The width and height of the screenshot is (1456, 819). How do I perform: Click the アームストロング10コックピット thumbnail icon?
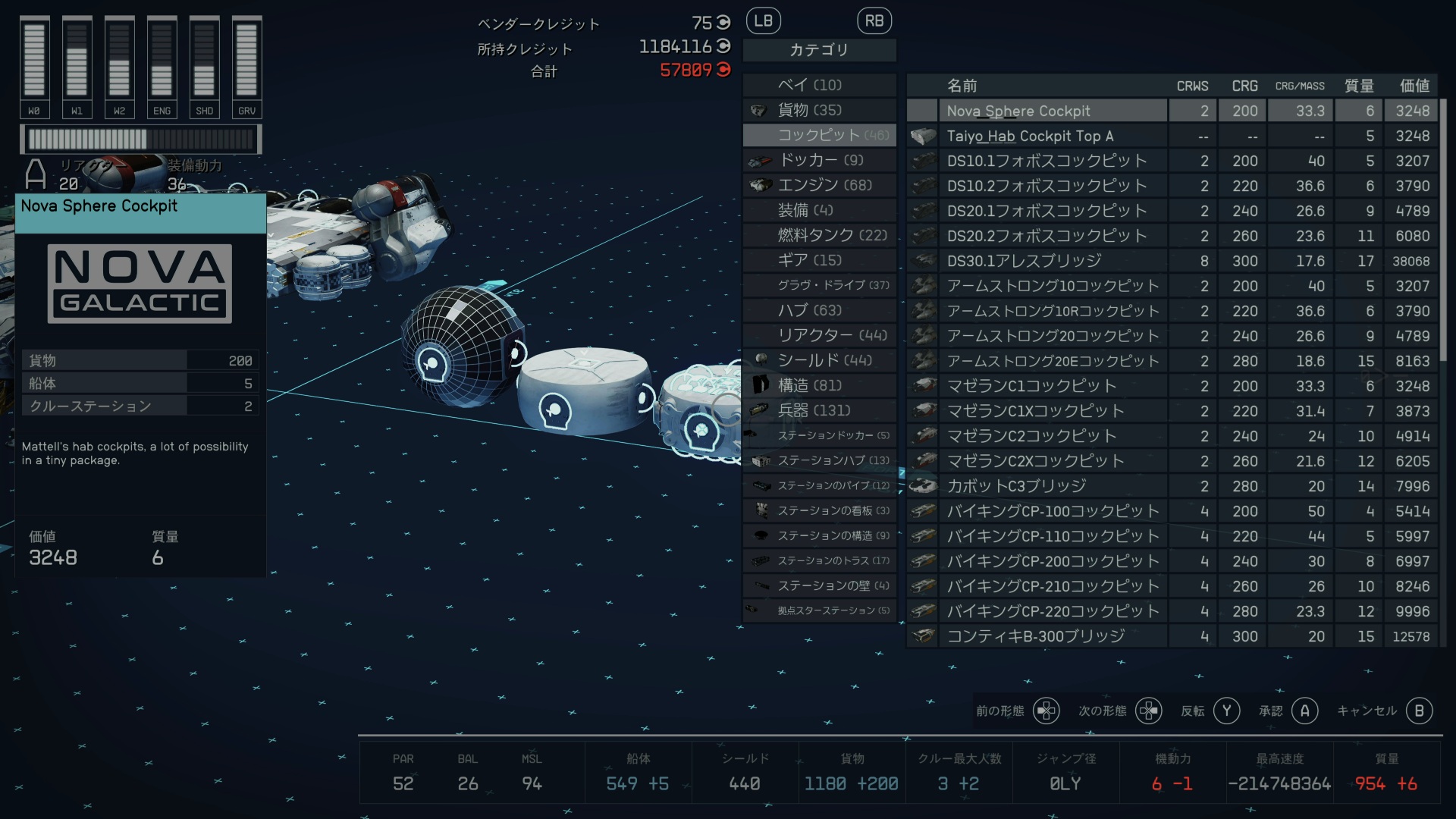click(x=923, y=286)
